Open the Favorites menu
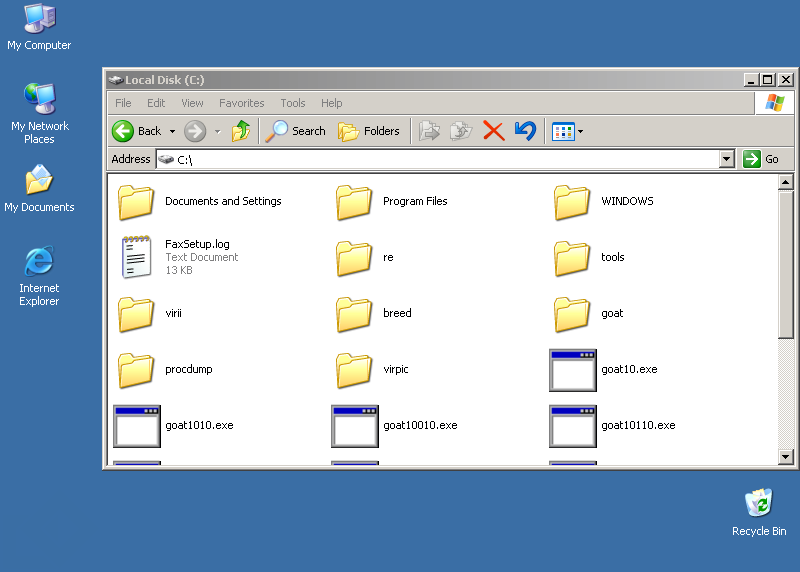Screen dimensions: 800x572 coord(242,103)
